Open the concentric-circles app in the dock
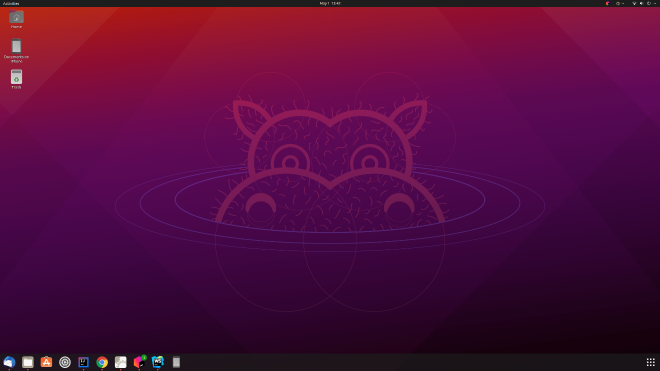The height and width of the screenshot is (371, 660). pyautogui.click(x=65, y=362)
